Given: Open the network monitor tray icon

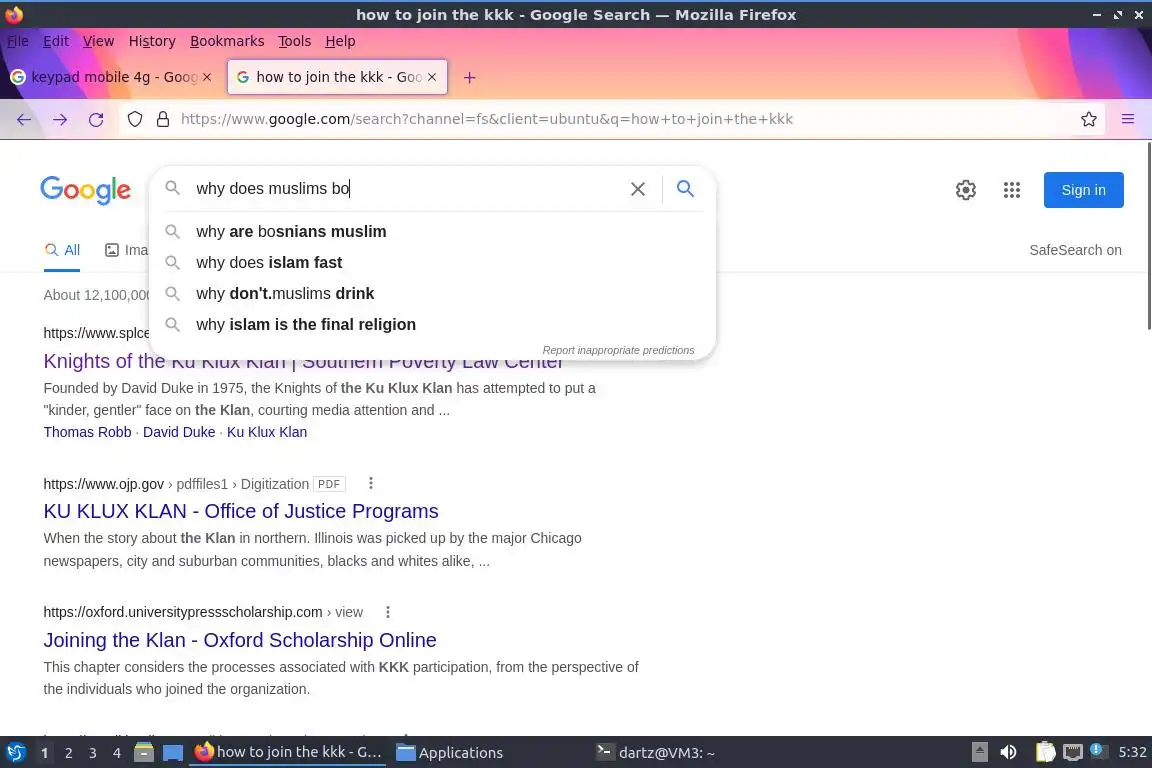Looking at the screenshot, I should pyautogui.click(x=1073, y=752).
